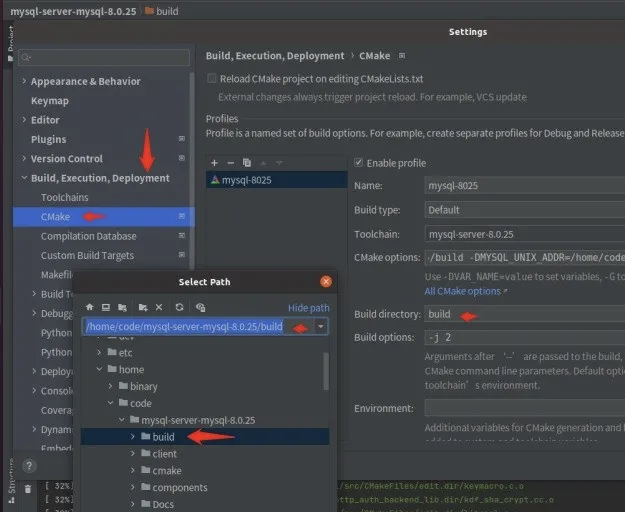The width and height of the screenshot is (625, 512).
Task: Click the Delete icon in Select Path toolbar
Action: (x=159, y=308)
